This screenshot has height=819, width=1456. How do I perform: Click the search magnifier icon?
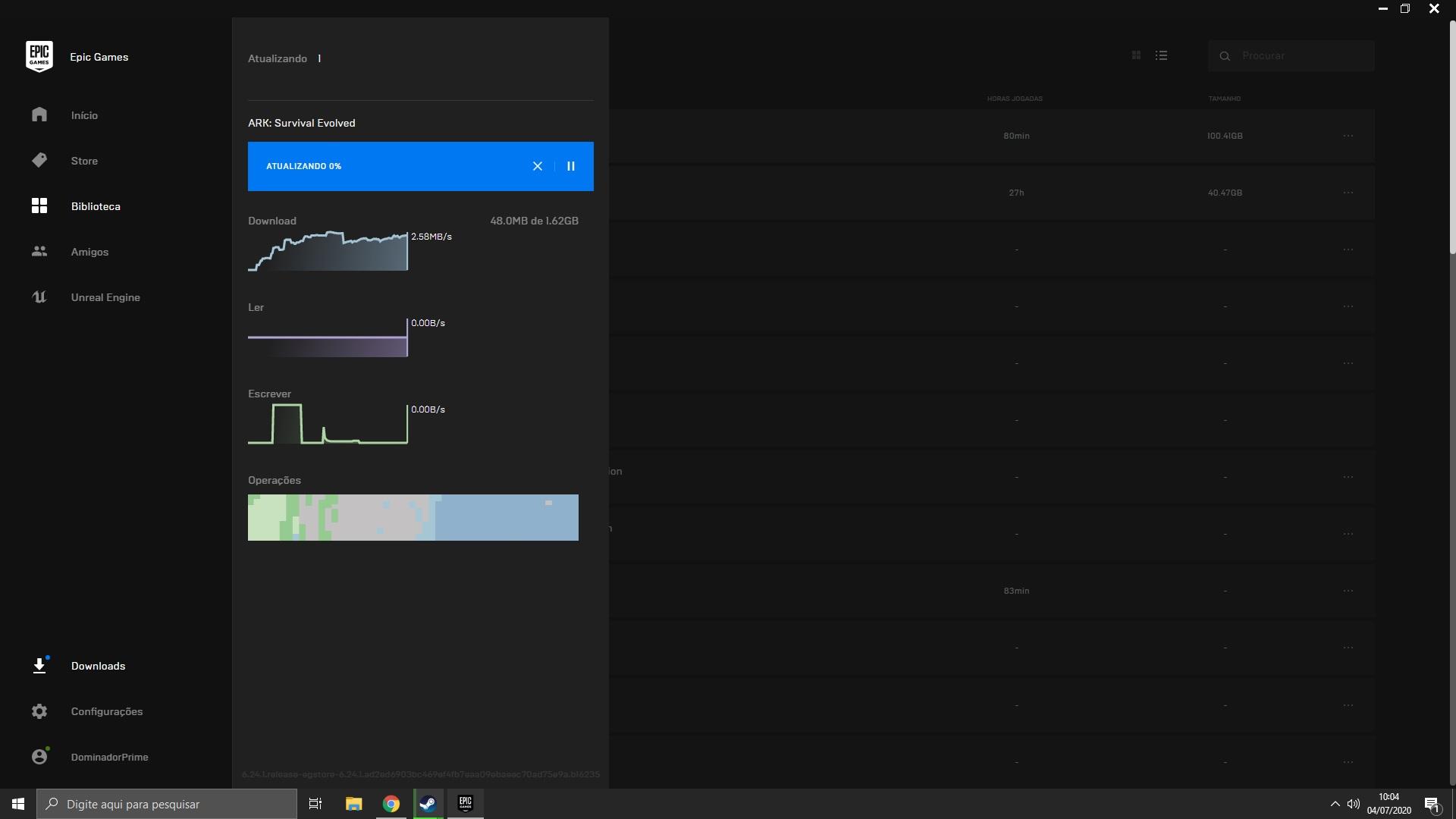click(x=1225, y=56)
